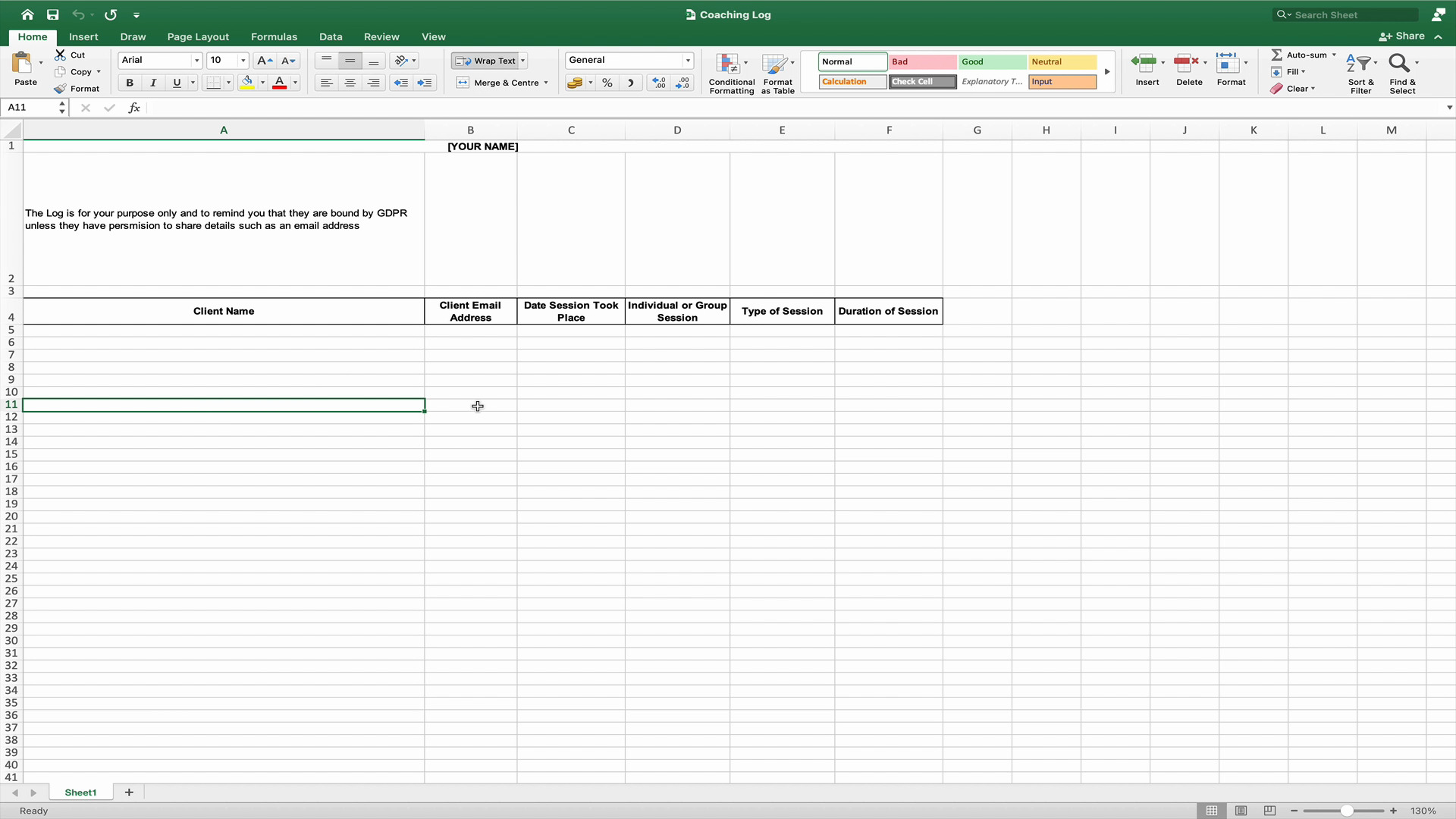The height and width of the screenshot is (819, 1456).
Task: Apply the percent style
Action: point(607,83)
